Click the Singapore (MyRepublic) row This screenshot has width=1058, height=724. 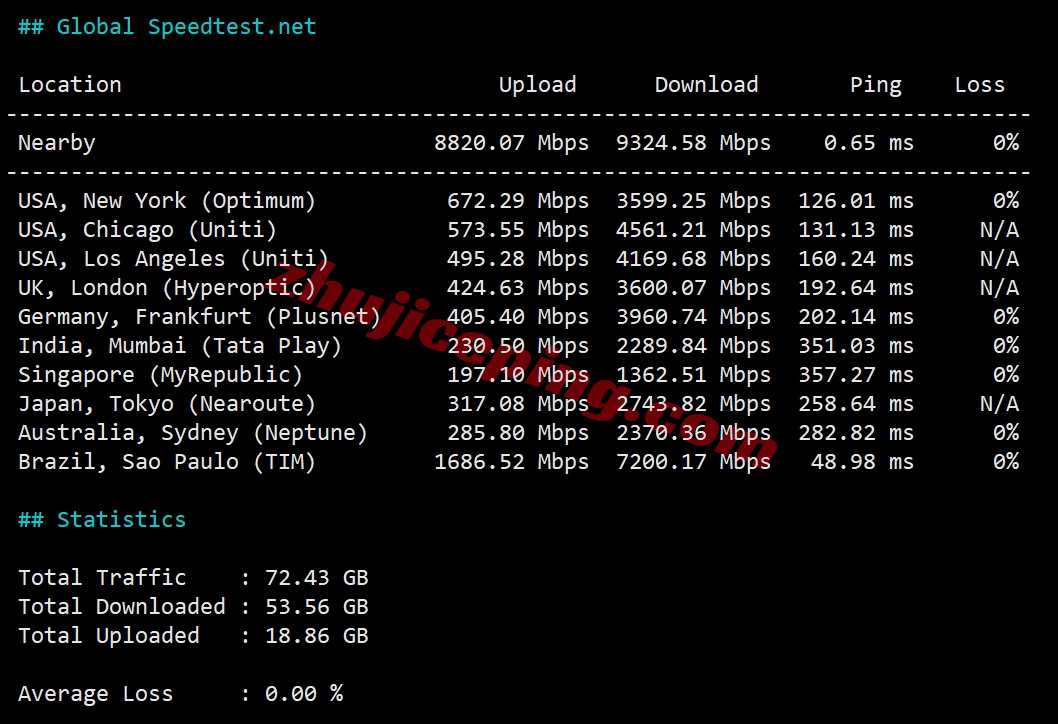point(160,375)
